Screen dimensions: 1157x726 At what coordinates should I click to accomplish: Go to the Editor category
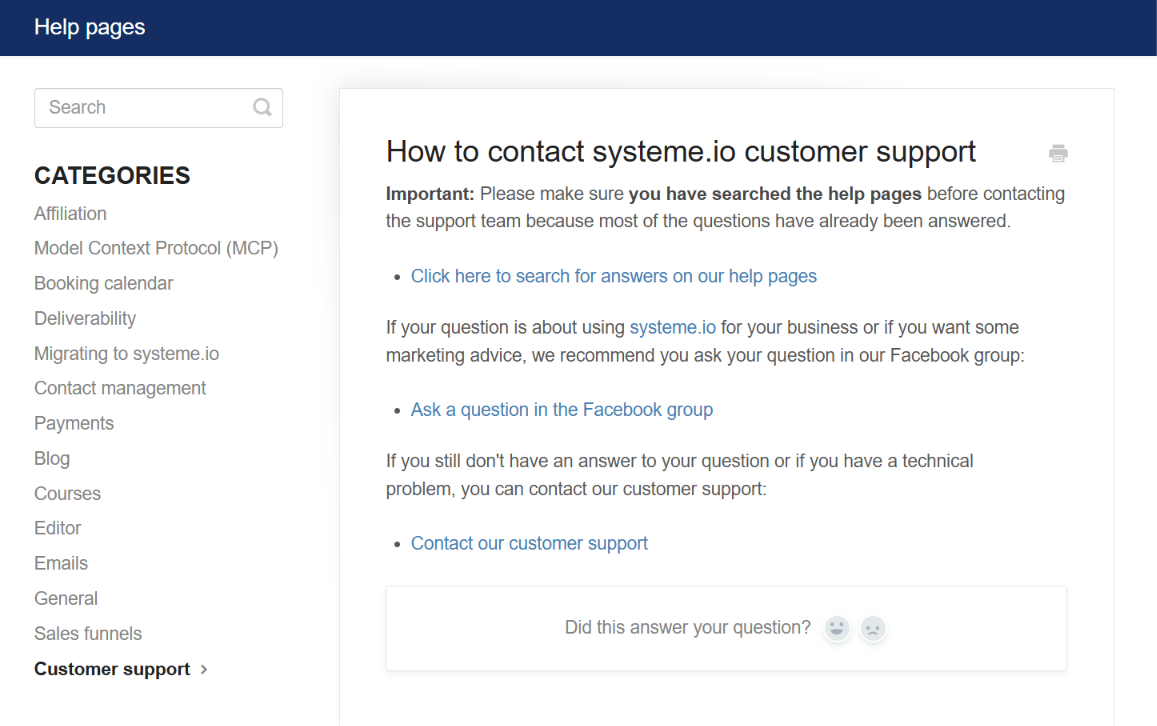[x=58, y=528]
